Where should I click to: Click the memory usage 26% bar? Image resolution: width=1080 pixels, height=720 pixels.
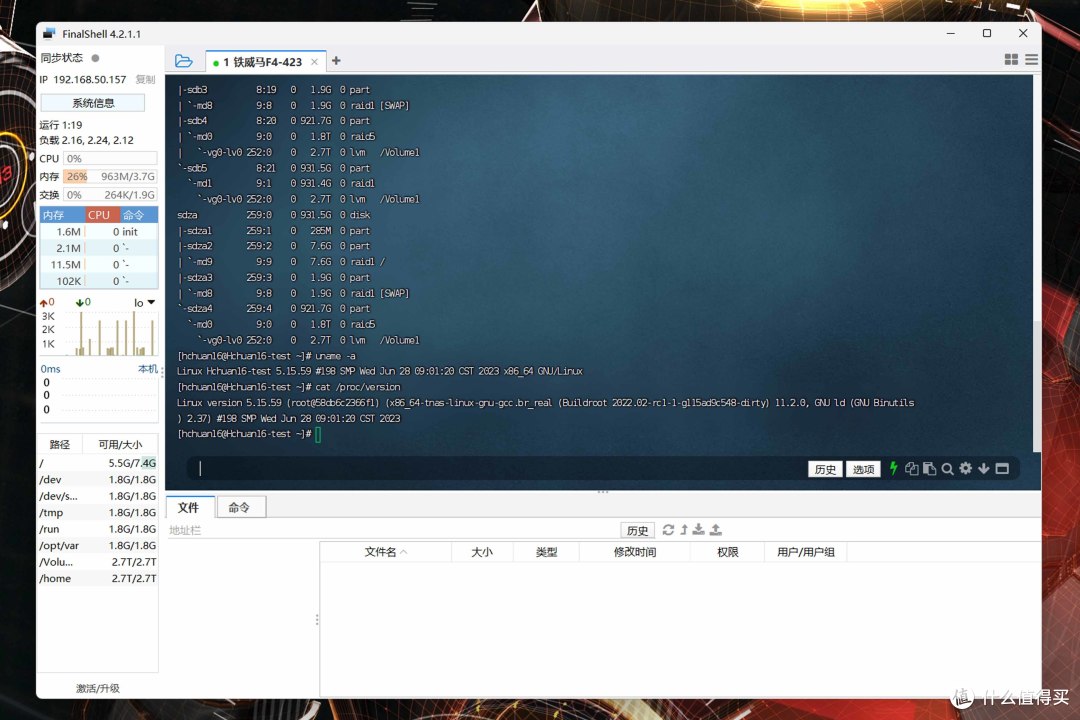tap(110, 176)
